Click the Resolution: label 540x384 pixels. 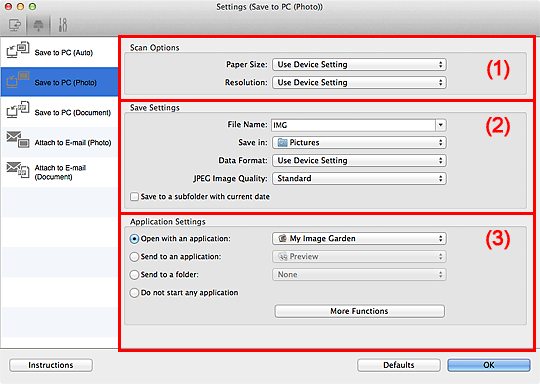(246, 82)
